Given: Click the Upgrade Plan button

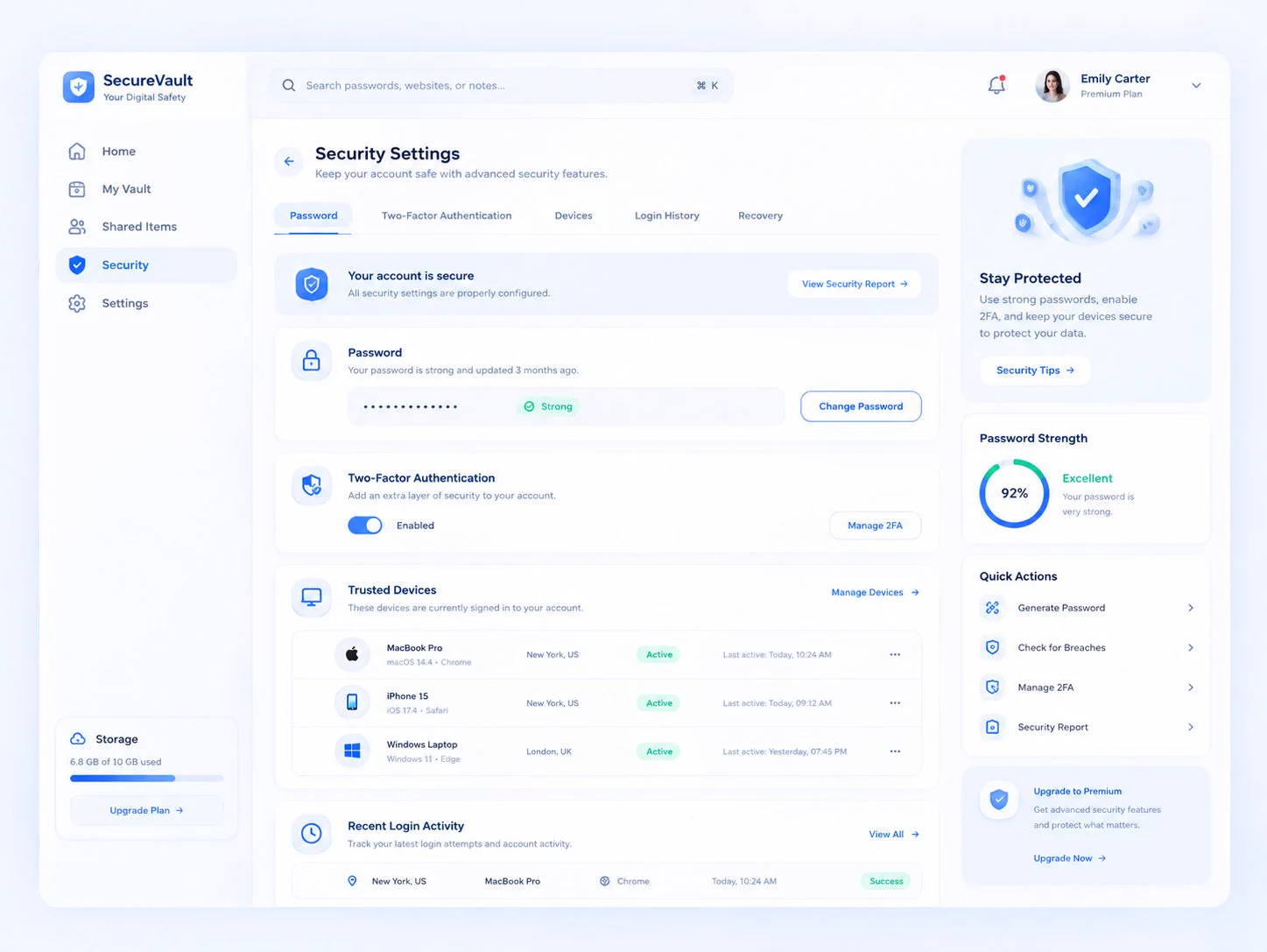Looking at the screenshot, I should 146,810.
